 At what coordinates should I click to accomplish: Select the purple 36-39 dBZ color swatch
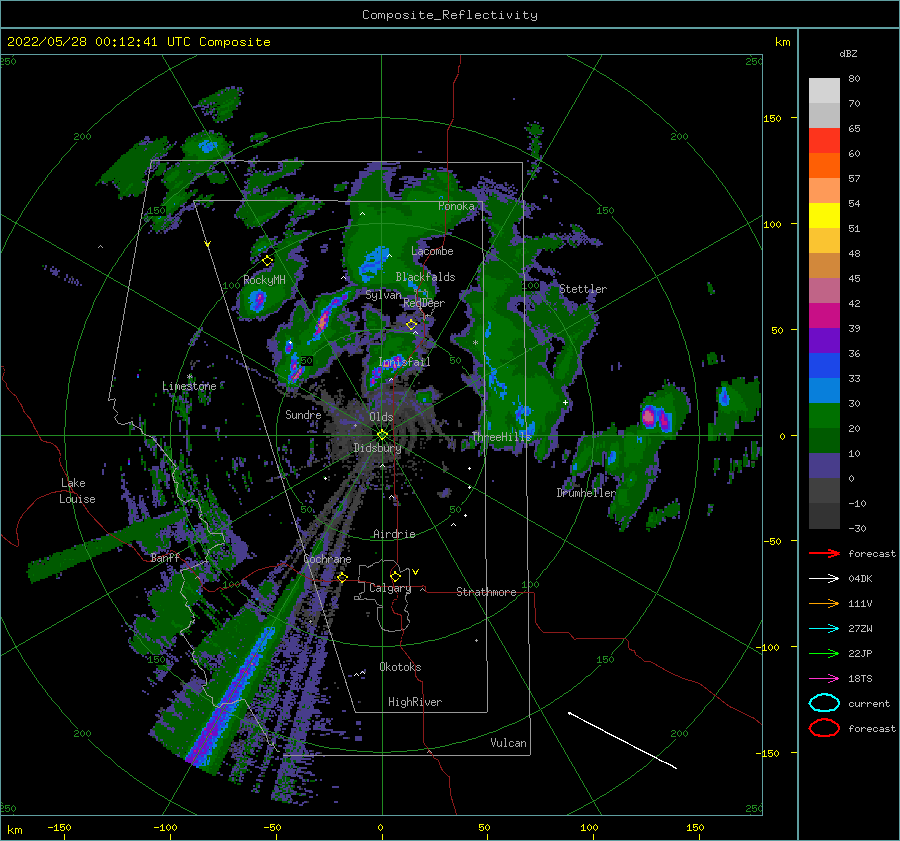tap(824, 341)
